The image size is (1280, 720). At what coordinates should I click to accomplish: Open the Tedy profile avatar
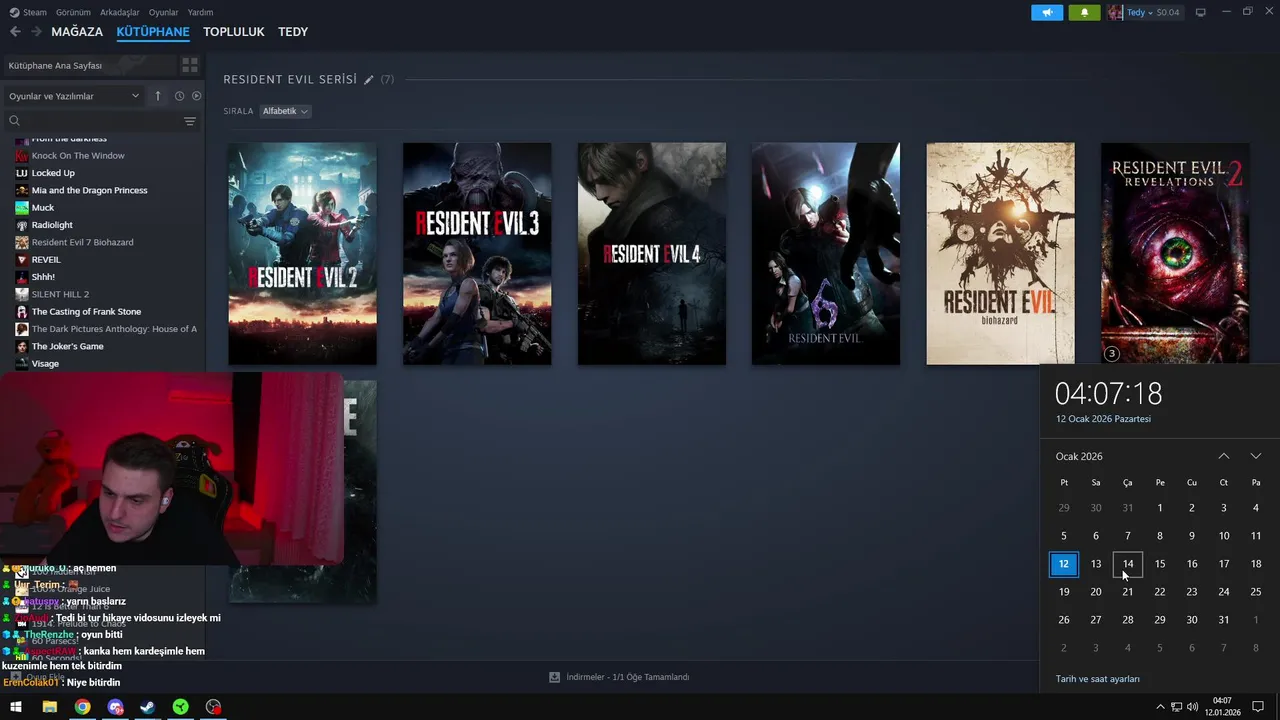coord(1115,13)
